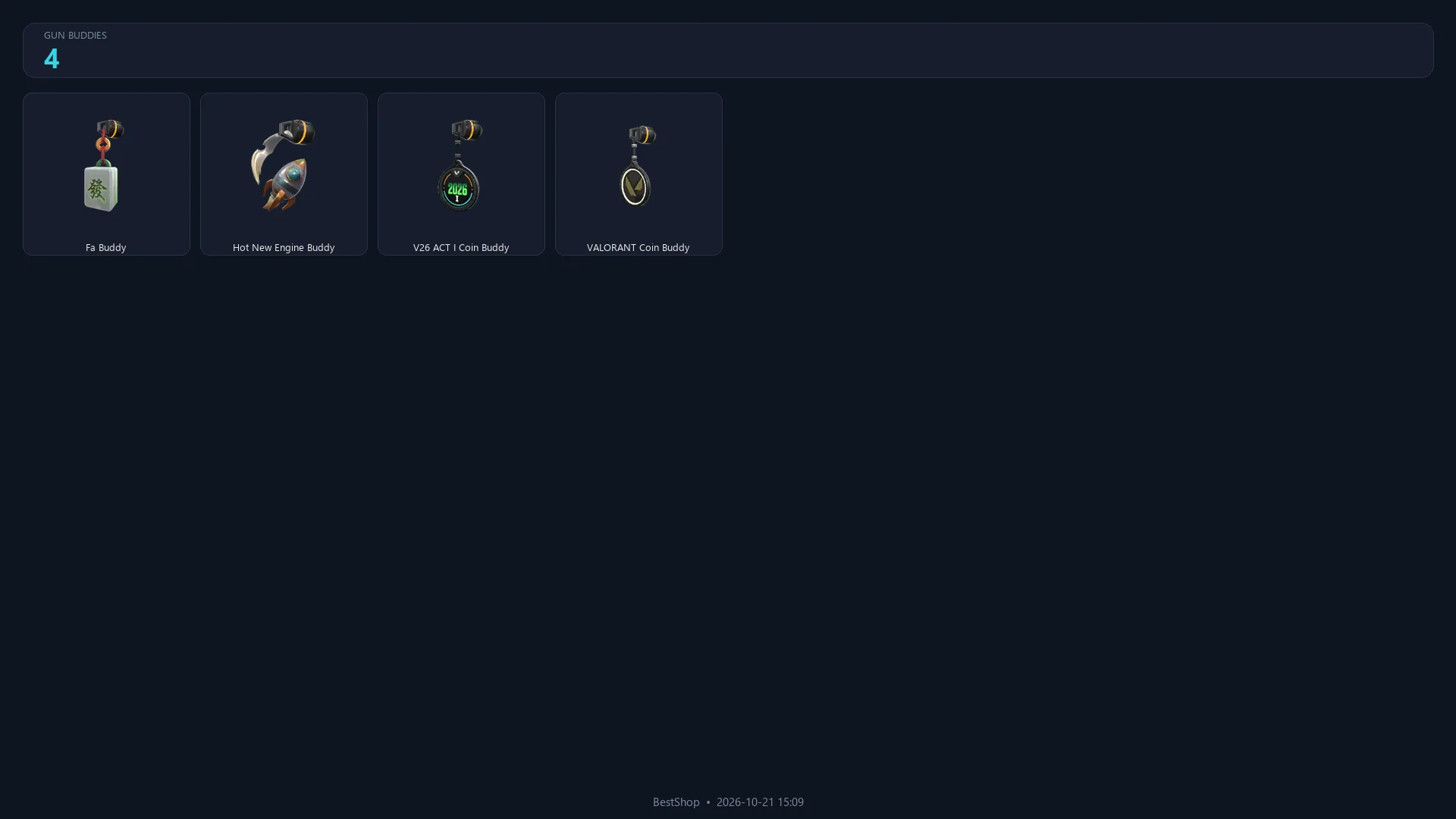
Task: Click the 'V26 ACT I Coin Buddy' label
Action: 460,248
